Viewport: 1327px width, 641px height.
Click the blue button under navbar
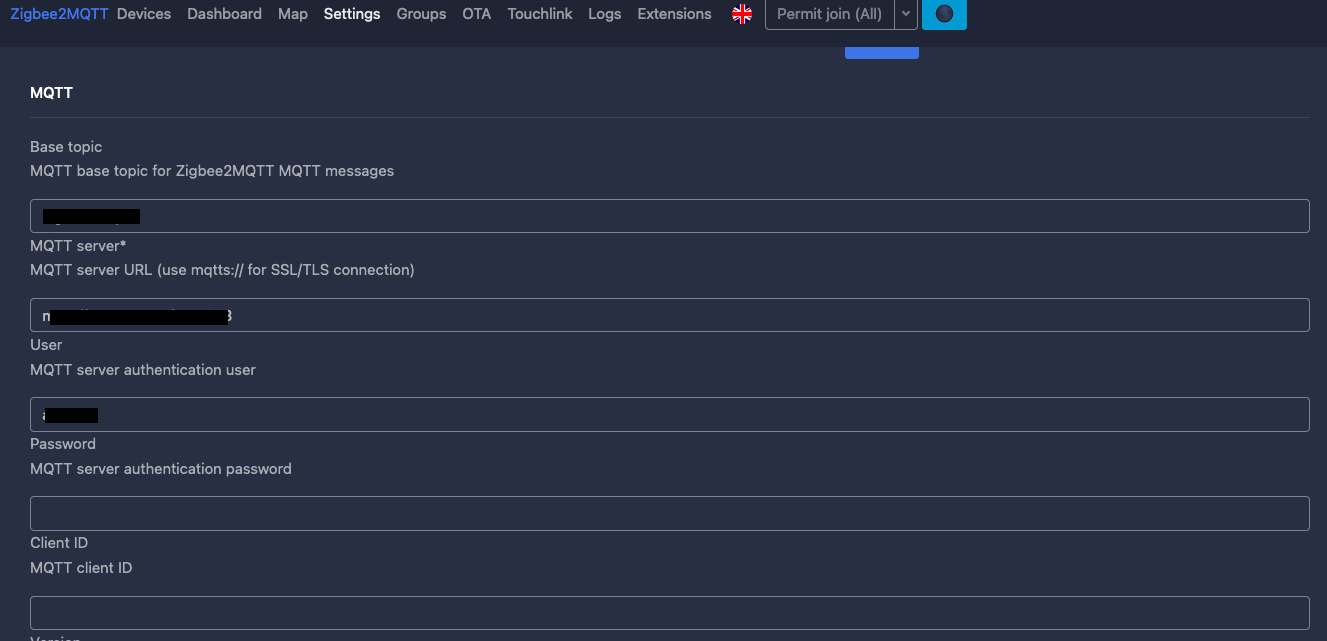[x=882, y=52]
